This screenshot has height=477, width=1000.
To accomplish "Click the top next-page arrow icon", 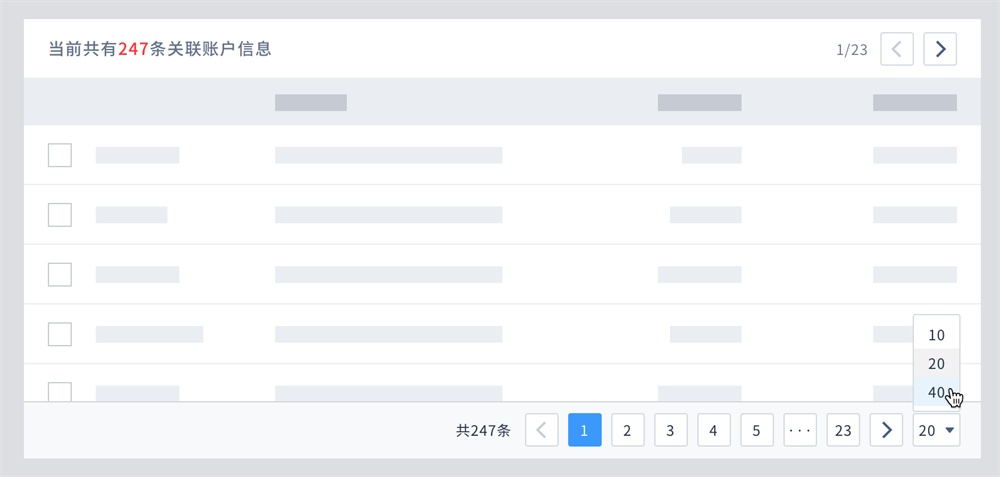I will click(940, 49).
